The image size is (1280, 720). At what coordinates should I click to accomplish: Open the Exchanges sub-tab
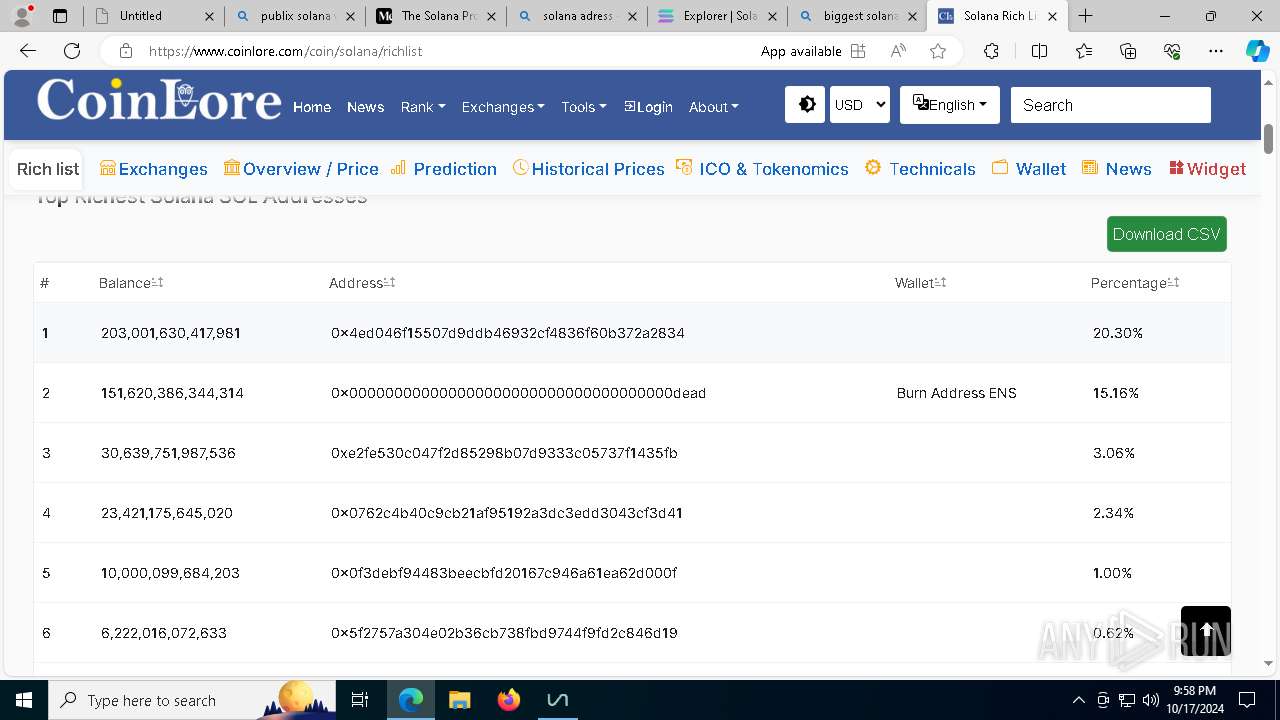tap(154, 169)
